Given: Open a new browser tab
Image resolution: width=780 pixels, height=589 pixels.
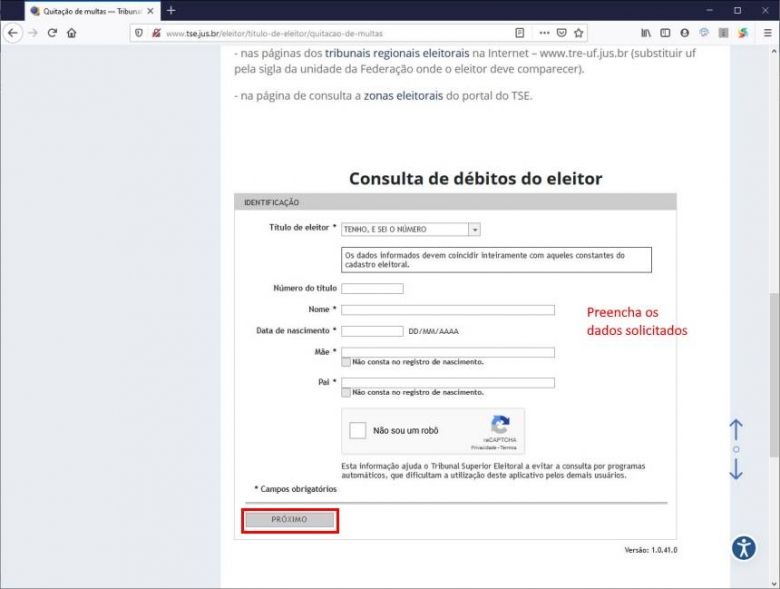Looking at the screenshot, I should tap(171, 10).
